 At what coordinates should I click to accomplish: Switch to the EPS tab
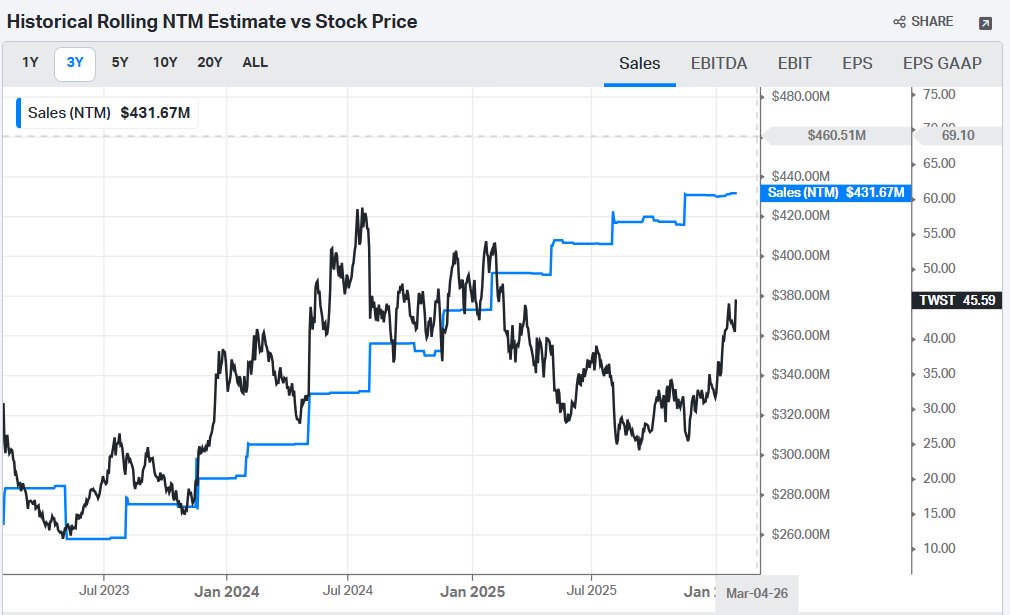(857, 63)
